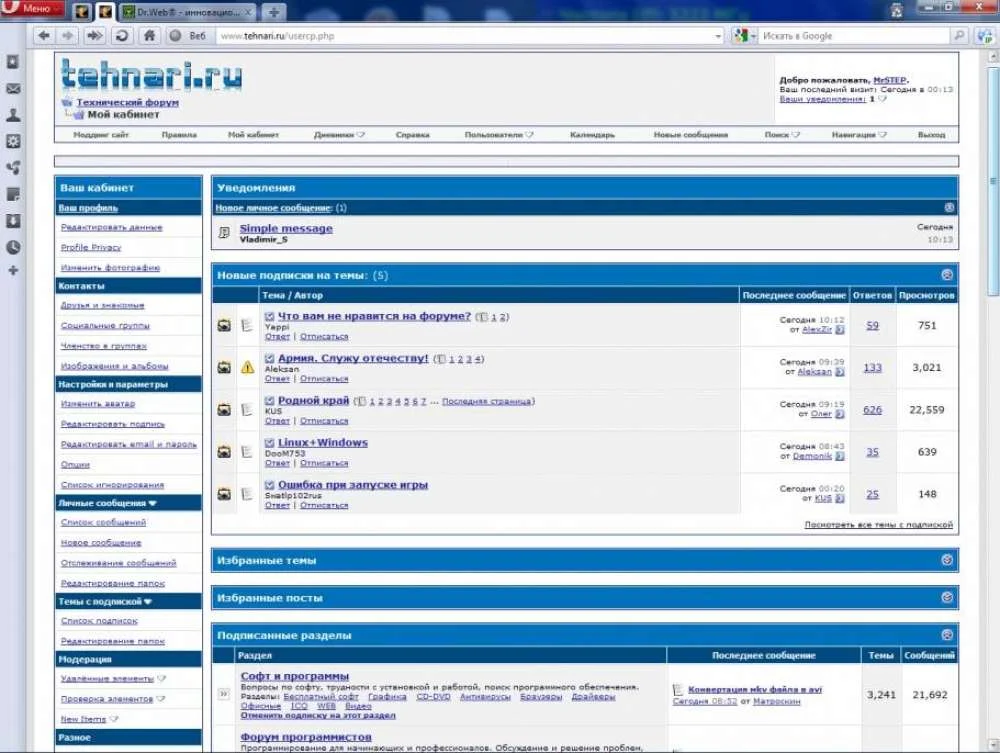Close the Dr.Web tab
Image resolution: width=1000 pixels, height=753 pixels.
coord(249,12)
